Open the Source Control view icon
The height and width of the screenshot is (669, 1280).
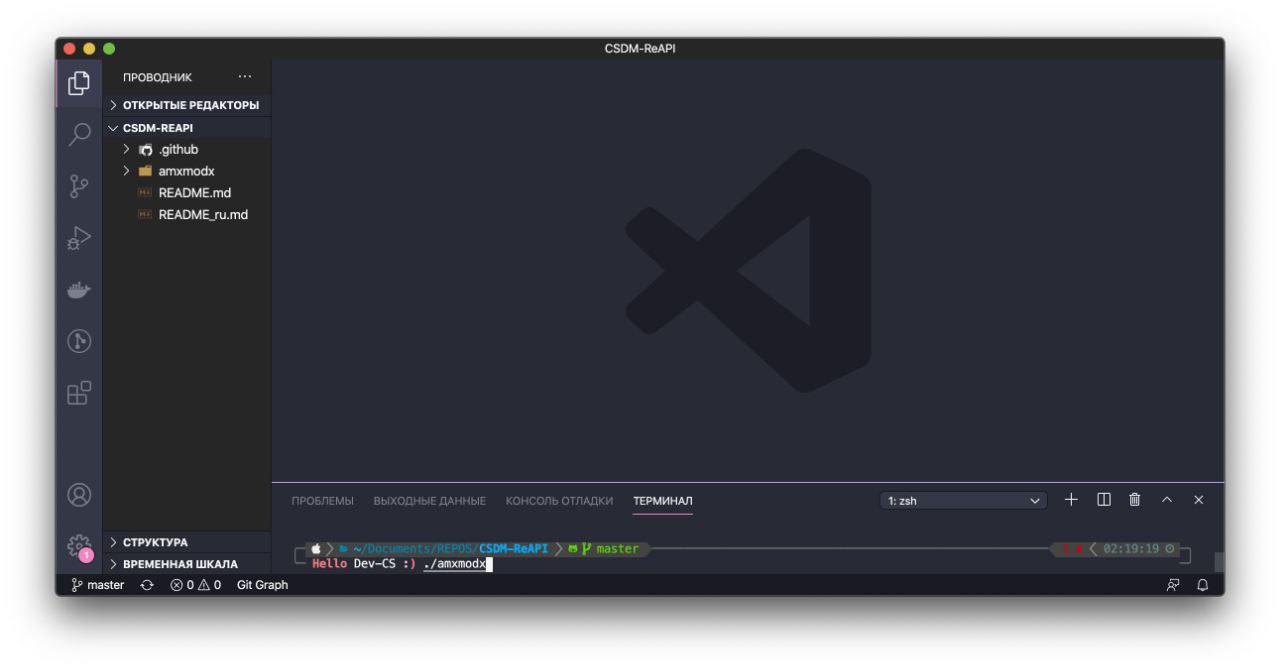79,187
